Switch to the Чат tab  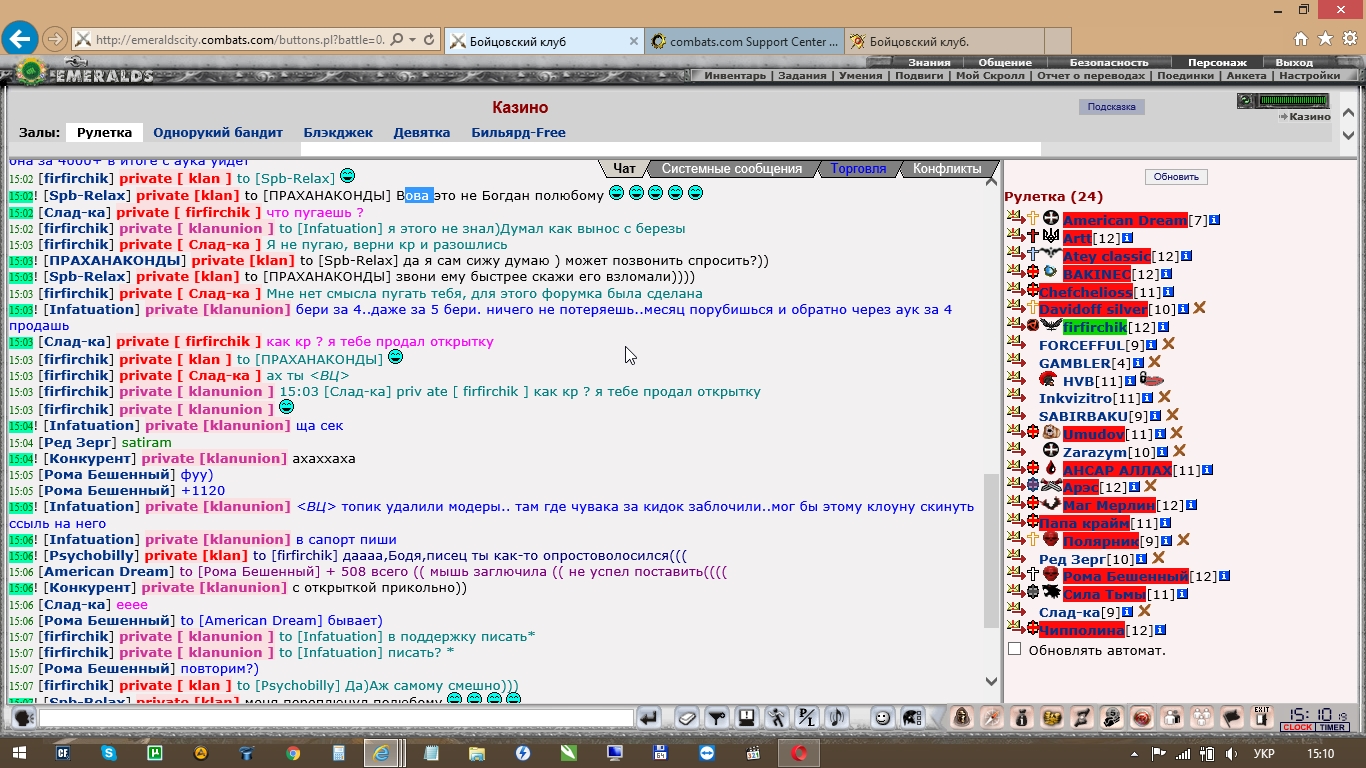click(x=624, y=169)
